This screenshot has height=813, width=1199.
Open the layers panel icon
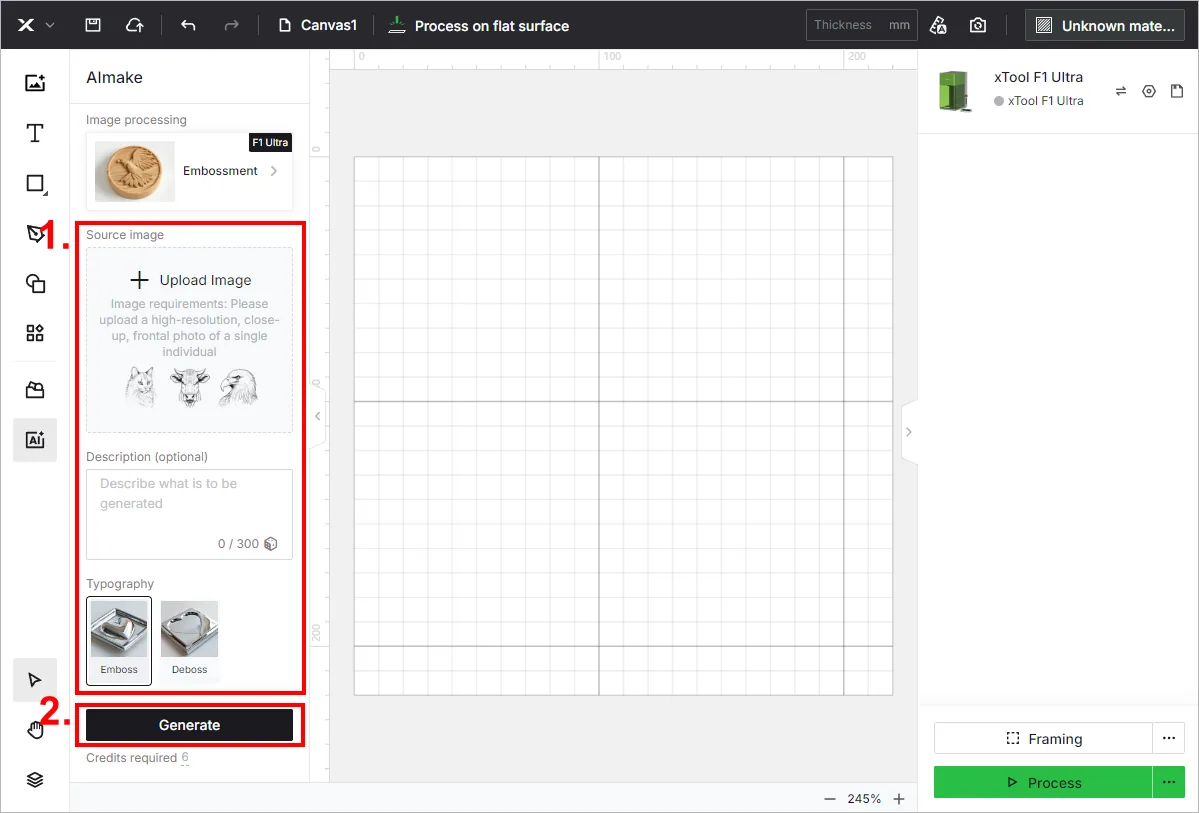(x=35, y=779)
